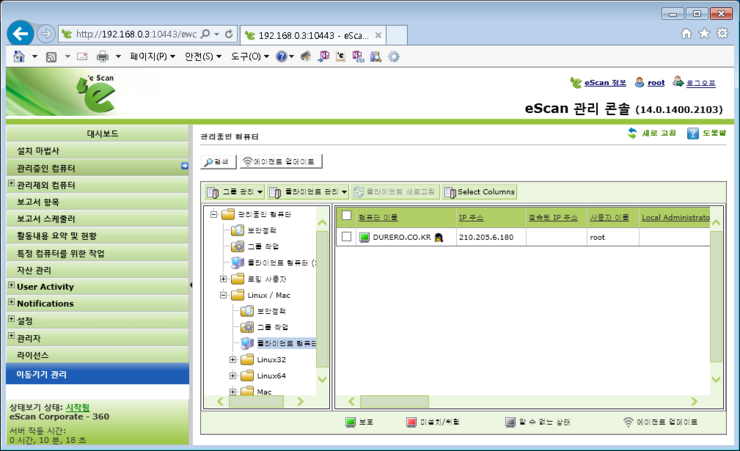Click the green refresh arrows icon
The width and height of the screenshot is (740, 451).
click(632, 133)
